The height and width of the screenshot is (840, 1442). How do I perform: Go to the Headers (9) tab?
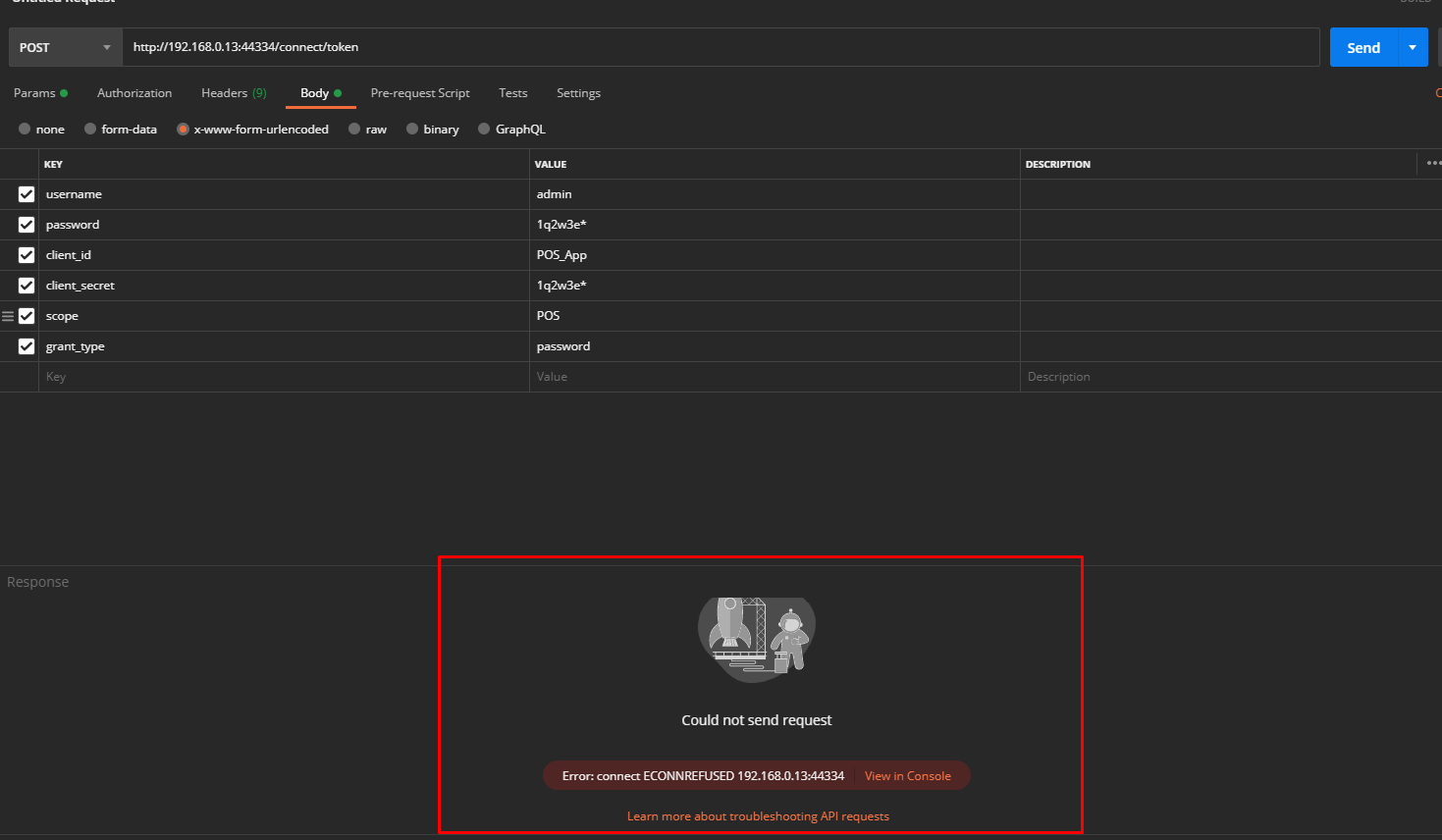pos(234,93)
